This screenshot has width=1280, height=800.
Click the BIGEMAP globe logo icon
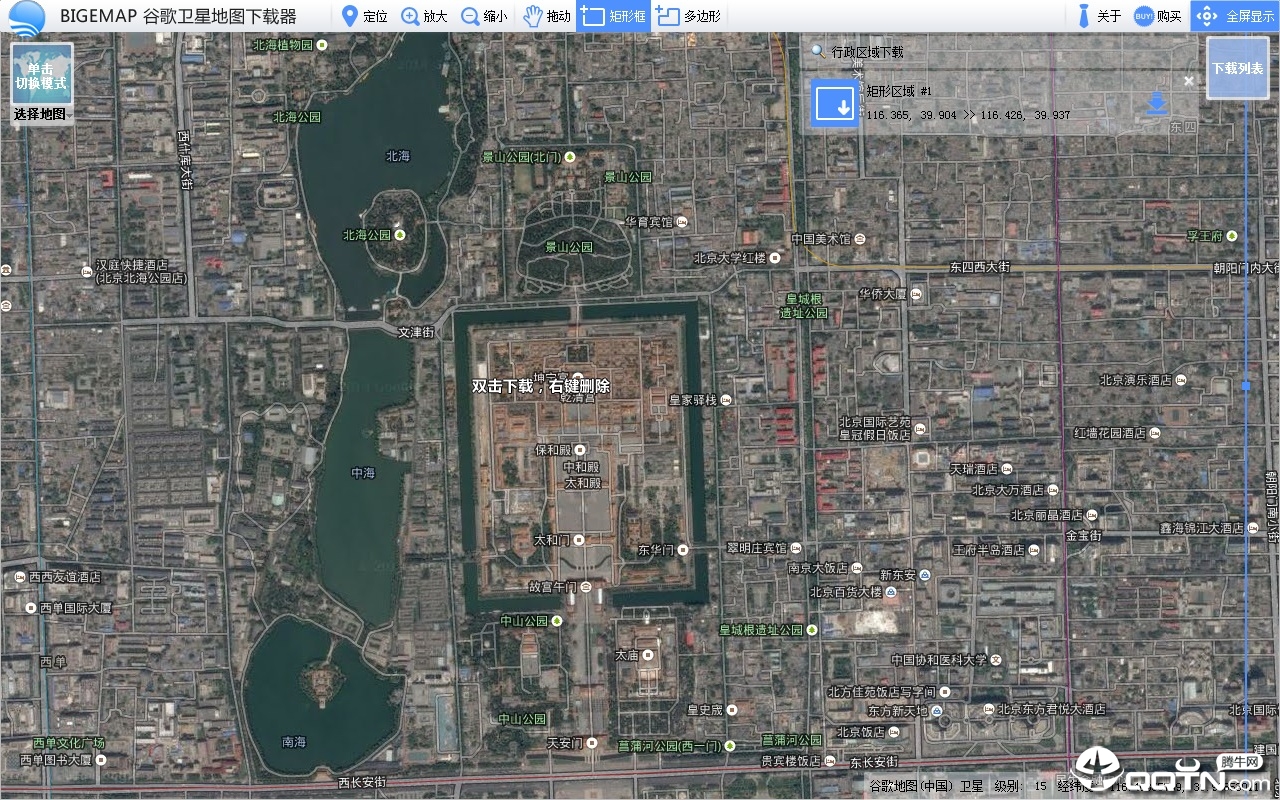(x=27, y=17)
